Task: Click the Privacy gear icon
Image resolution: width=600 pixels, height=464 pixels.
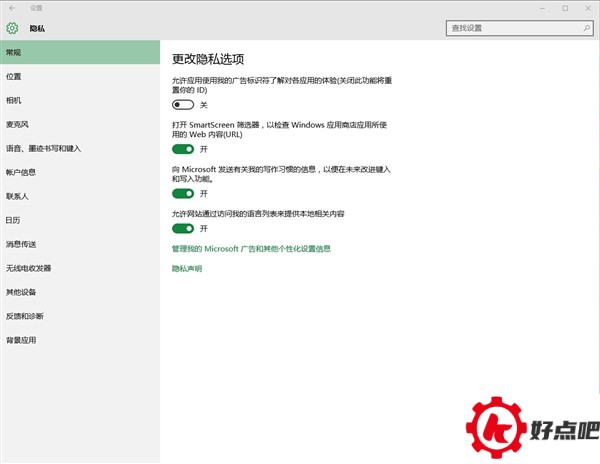Action: tap(12, 28)
